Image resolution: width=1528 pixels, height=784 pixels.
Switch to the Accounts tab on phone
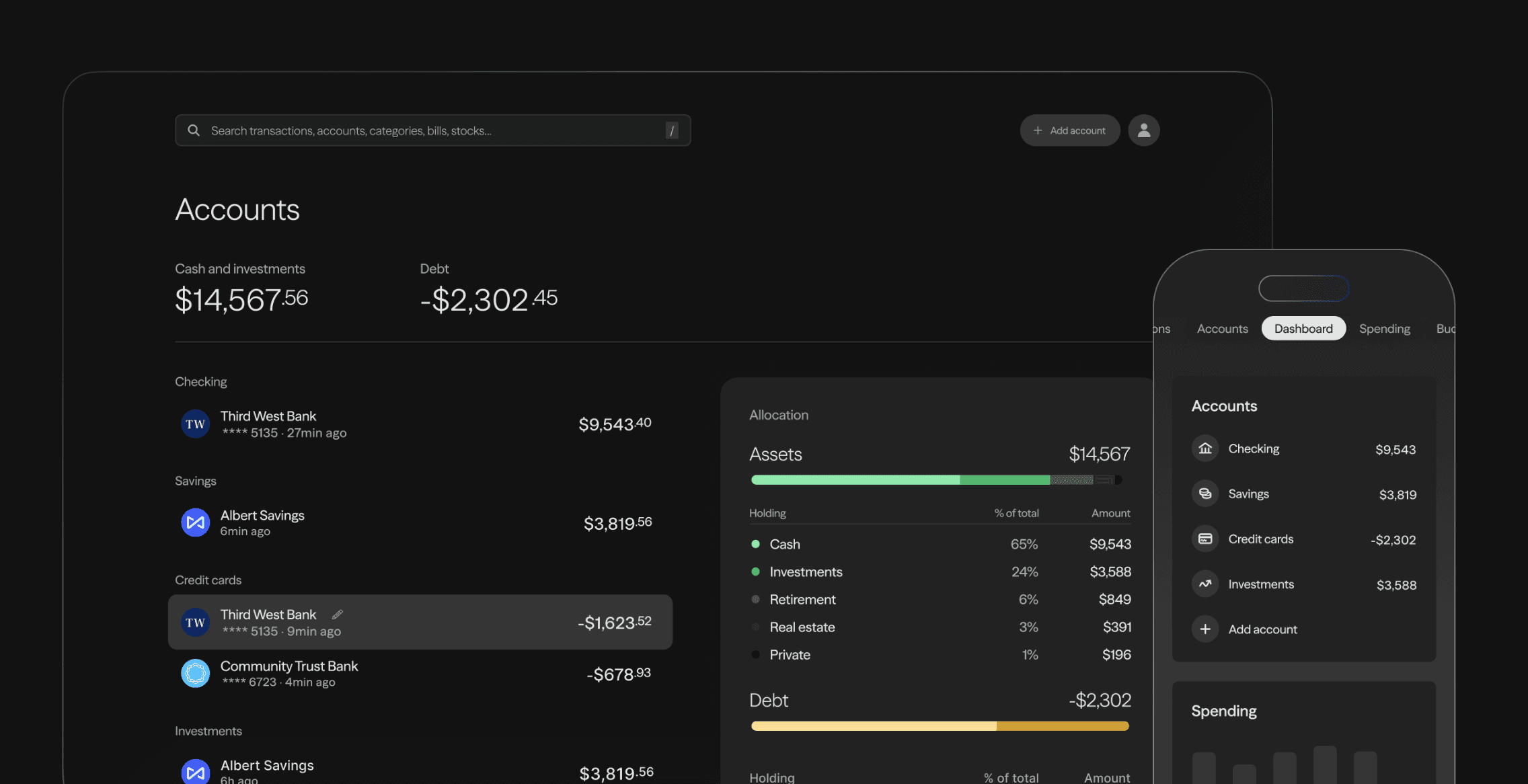tap(1222, 329)
